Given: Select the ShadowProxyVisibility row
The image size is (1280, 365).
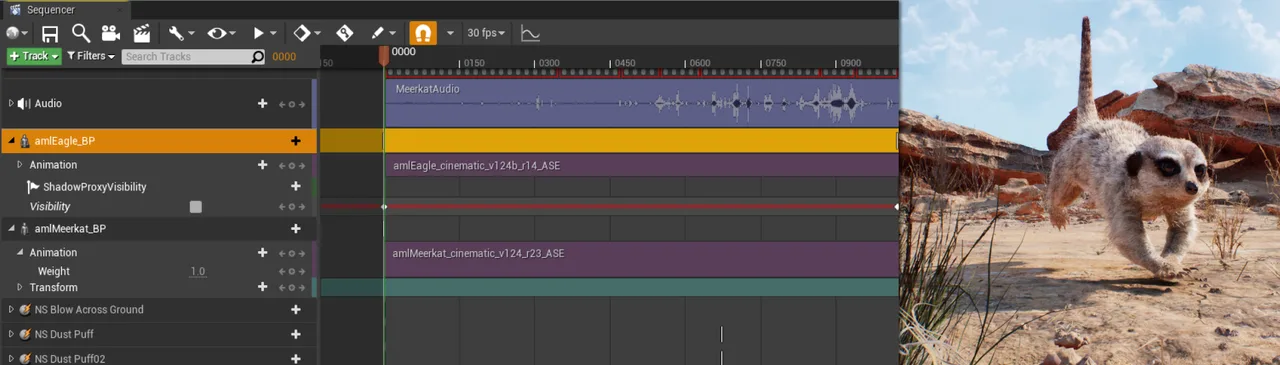Looking at the screenshot, I should pos(158,186).
